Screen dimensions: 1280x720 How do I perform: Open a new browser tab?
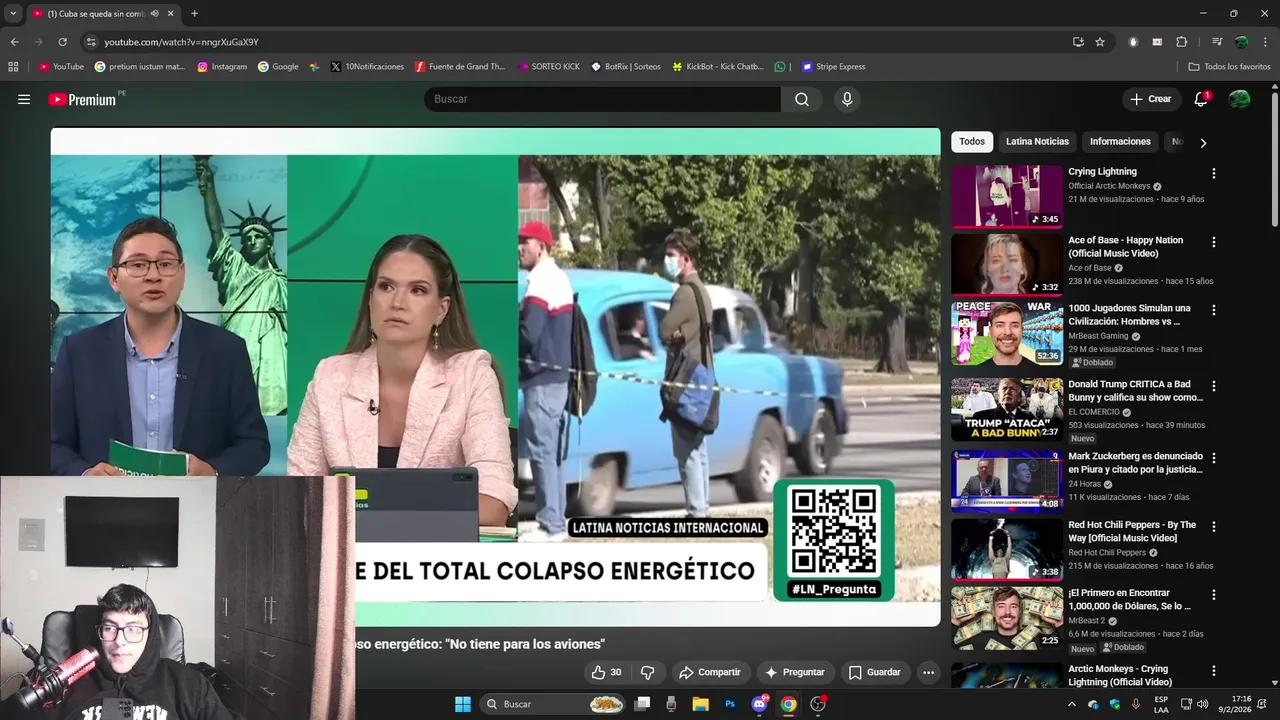tap(194, 14)
